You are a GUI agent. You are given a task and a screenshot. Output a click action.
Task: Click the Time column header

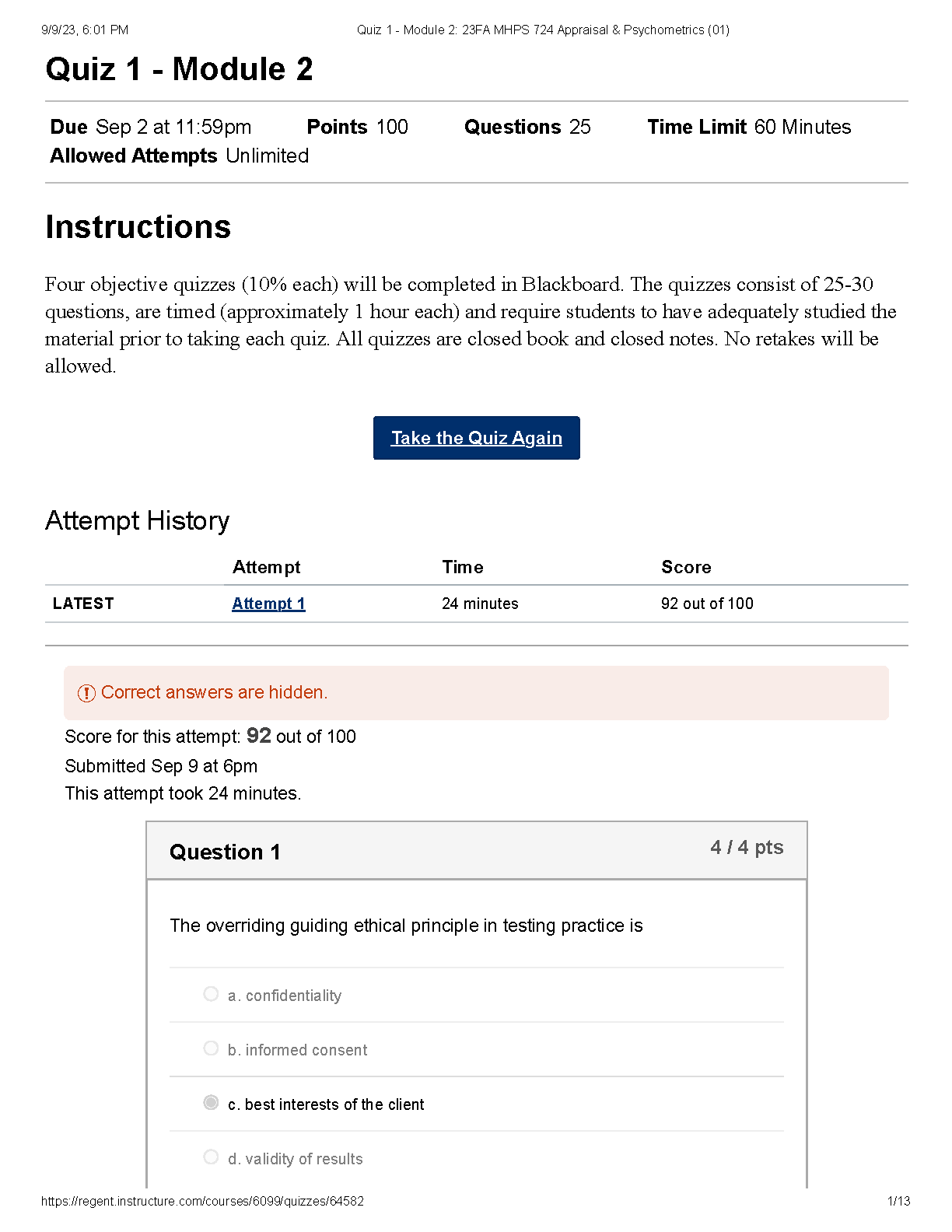[463, 567]
